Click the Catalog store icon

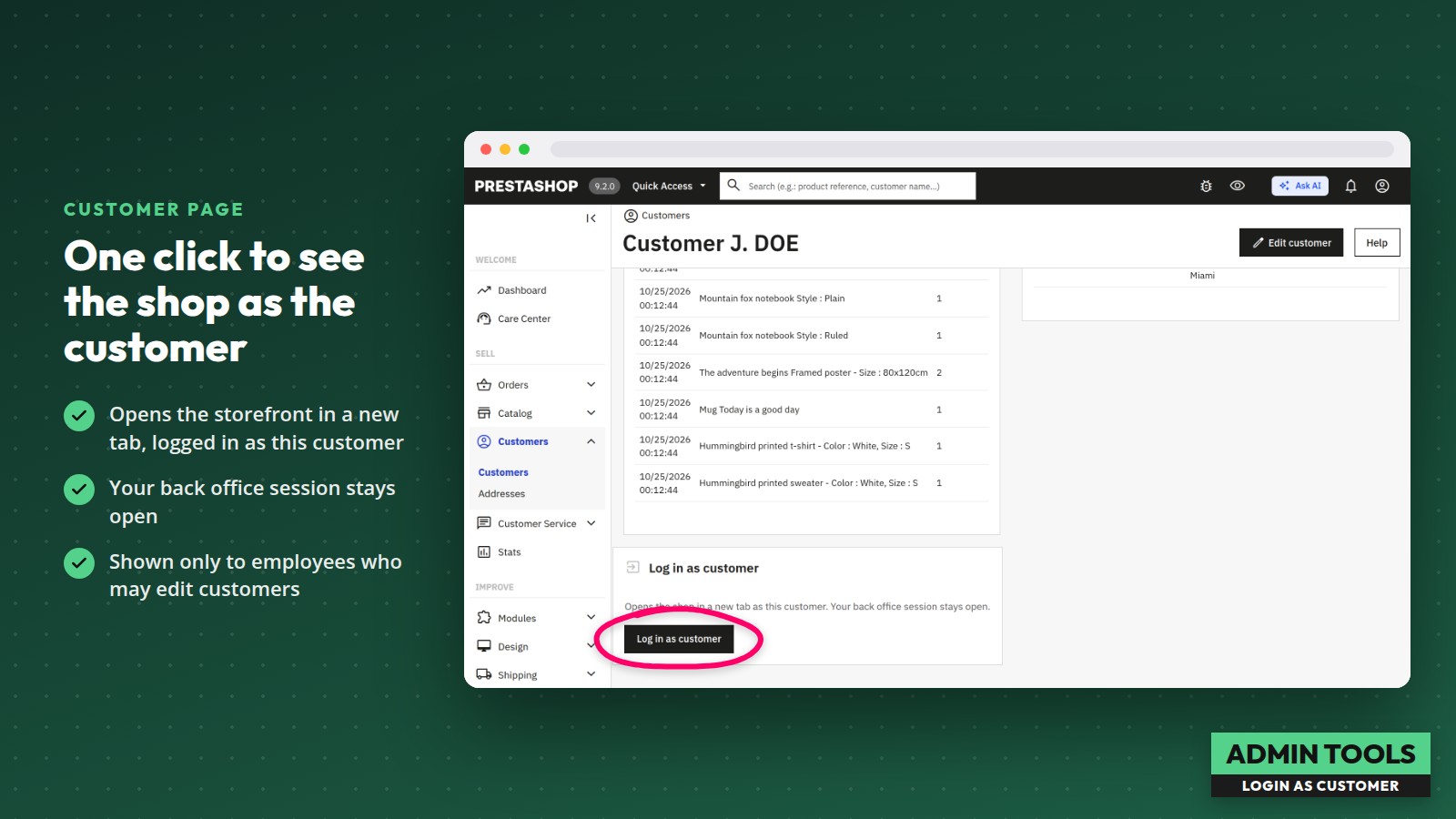coord(484,413)
